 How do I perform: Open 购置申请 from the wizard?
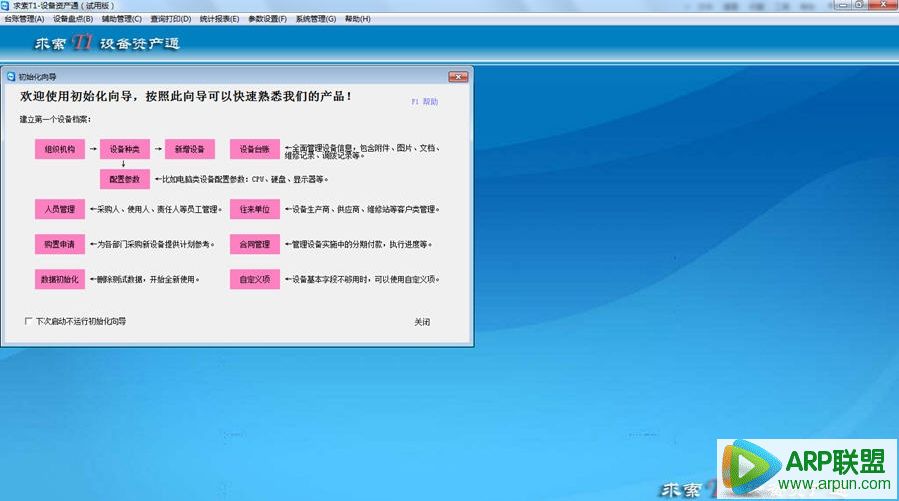(60, 244)
